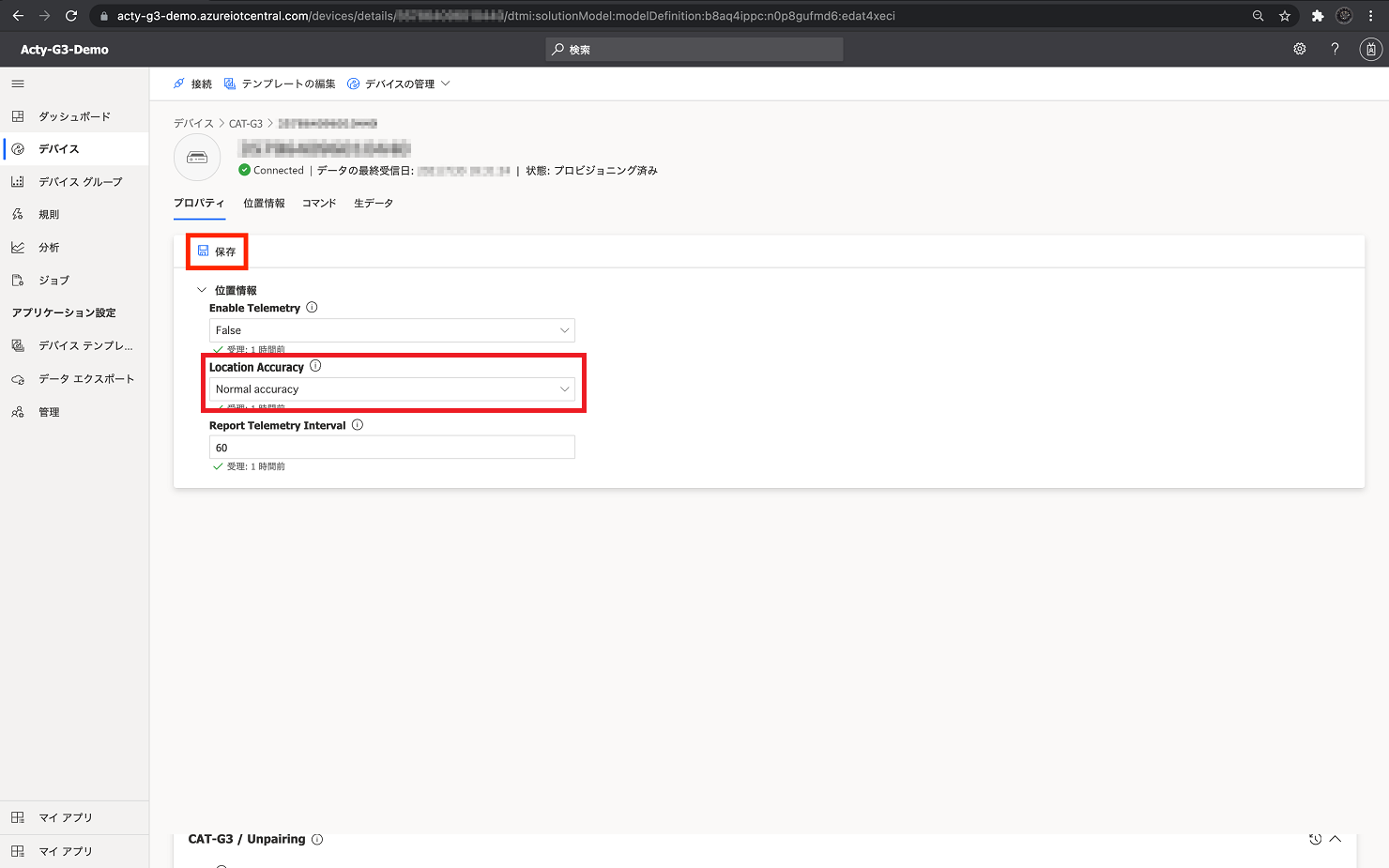Viewport: 1389px width, 868px height.
Task: Focus the 検索 search box
Action: pos(694,50)
